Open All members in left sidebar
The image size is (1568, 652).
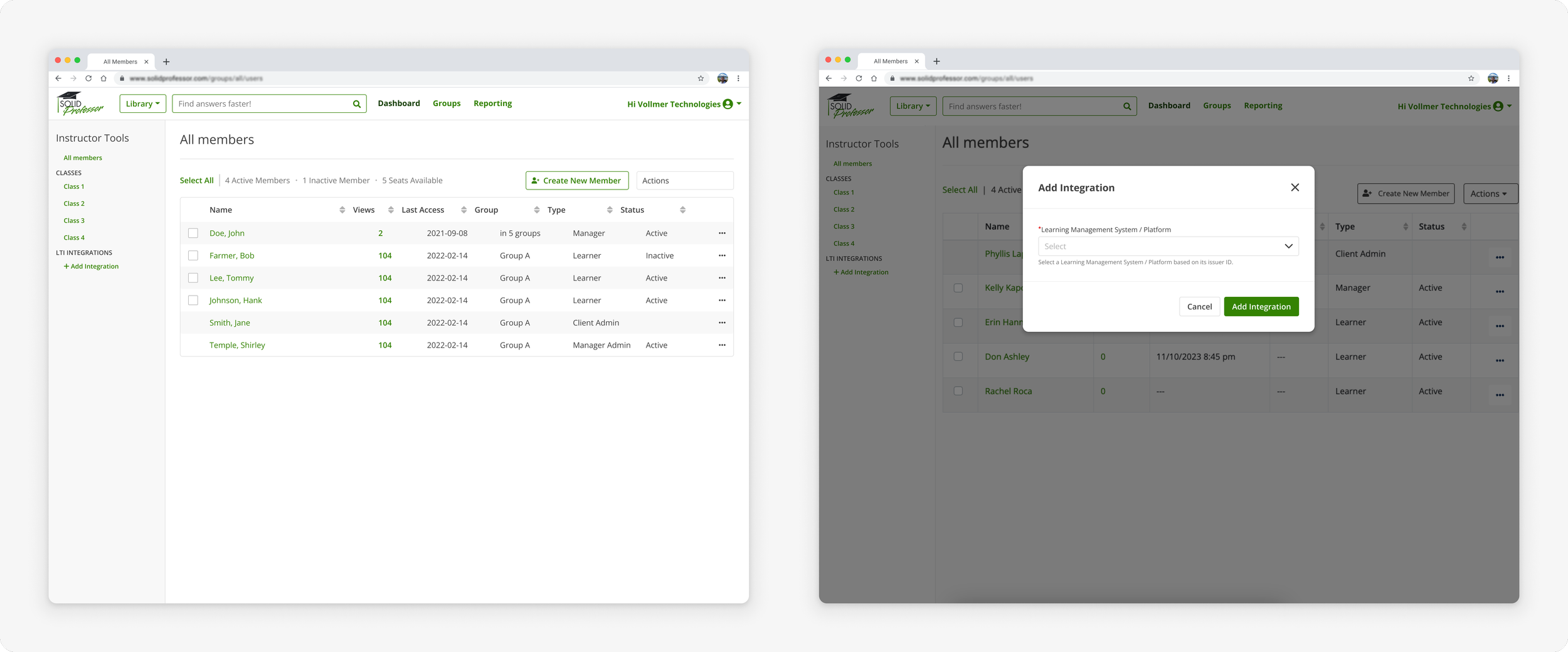click(x=83, y=158)
